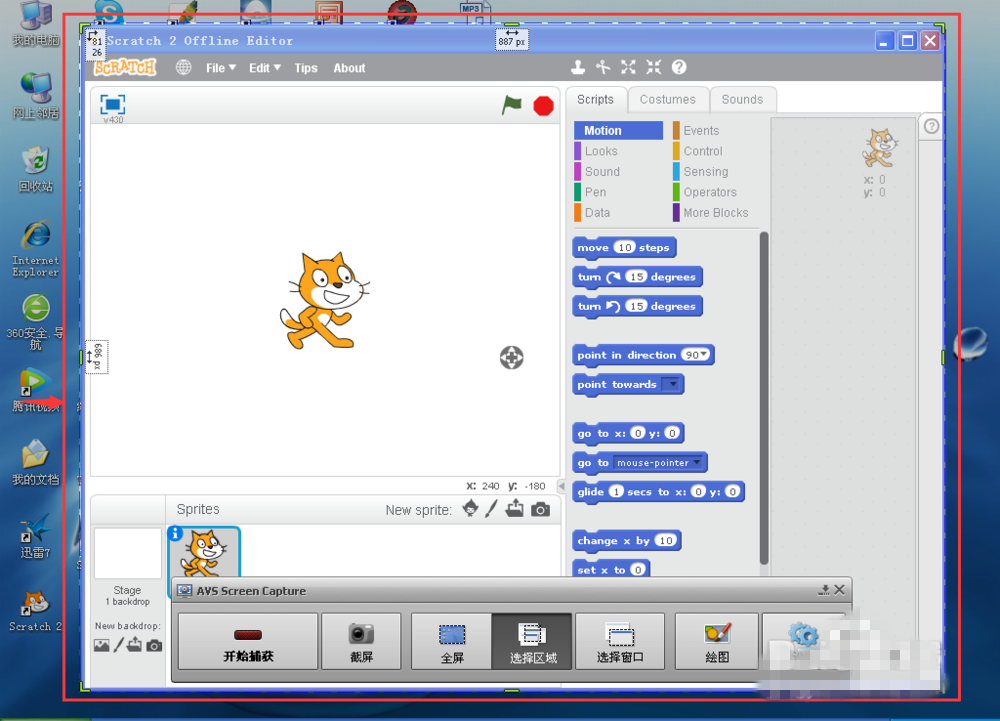This screenshot has height=721, width=1000.
Task: Open block help question mark tool
Action: coord(679,68)
